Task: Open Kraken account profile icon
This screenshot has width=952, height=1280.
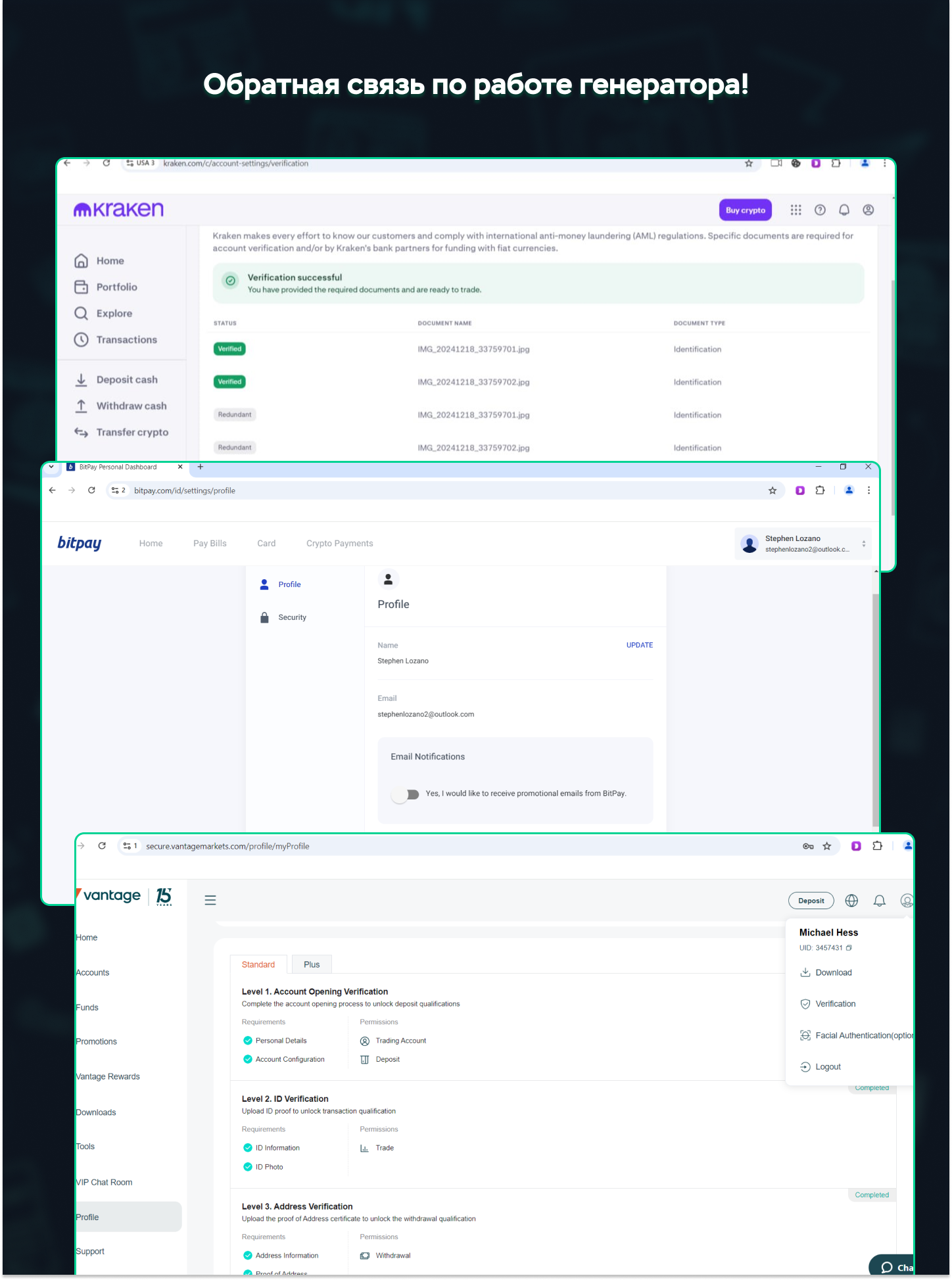Action: [869, 210]
